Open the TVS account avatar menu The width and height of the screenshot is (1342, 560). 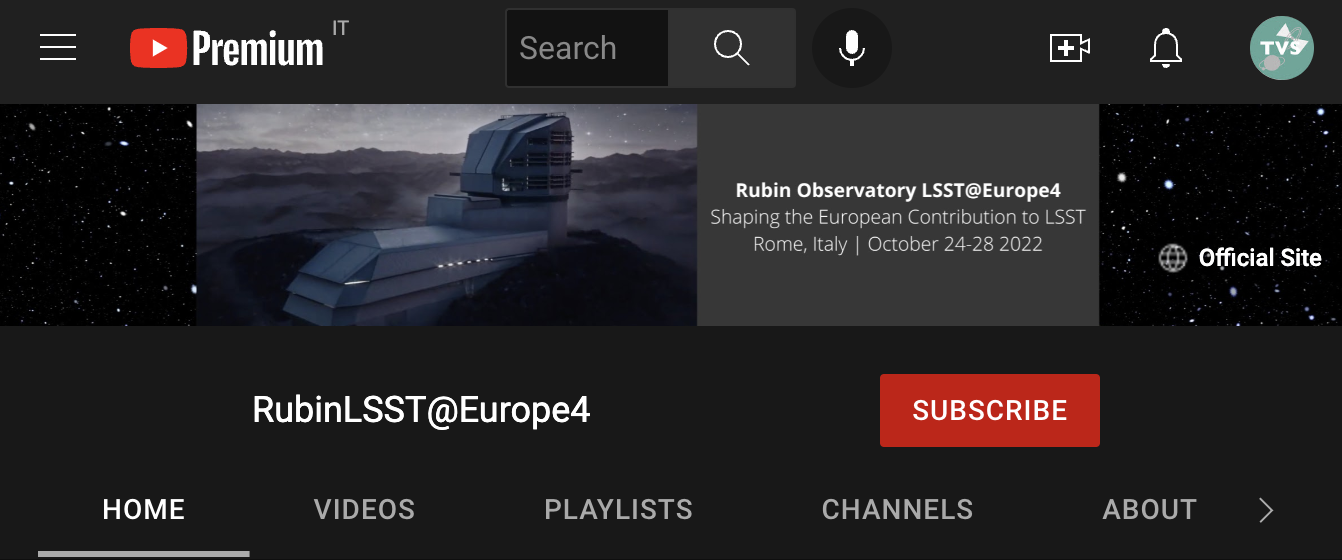[x=1282, y=48]
